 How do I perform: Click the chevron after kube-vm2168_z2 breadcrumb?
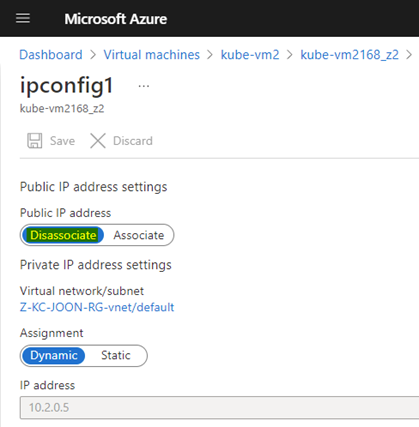click(409, 55)
